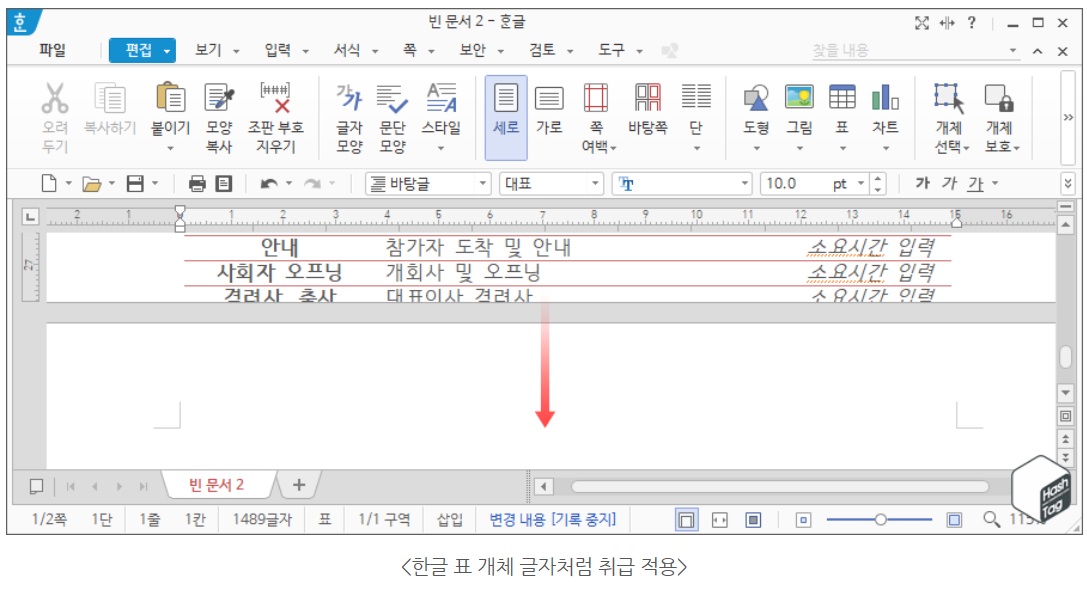Select the 빈 문서 2 document tab
1087x589 pixels.
tap(217, 484)
